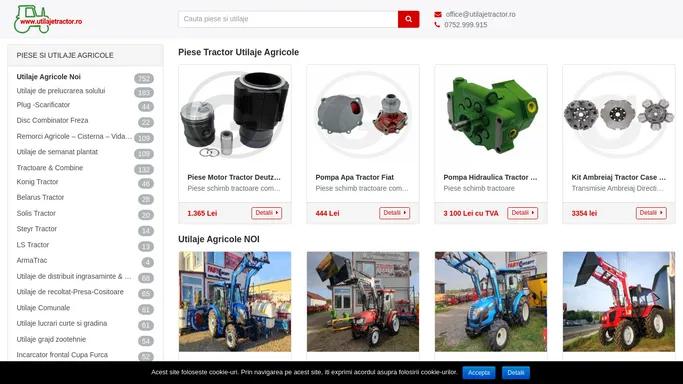Click Detalii for the 1.365 Lei product

[267, 213]
